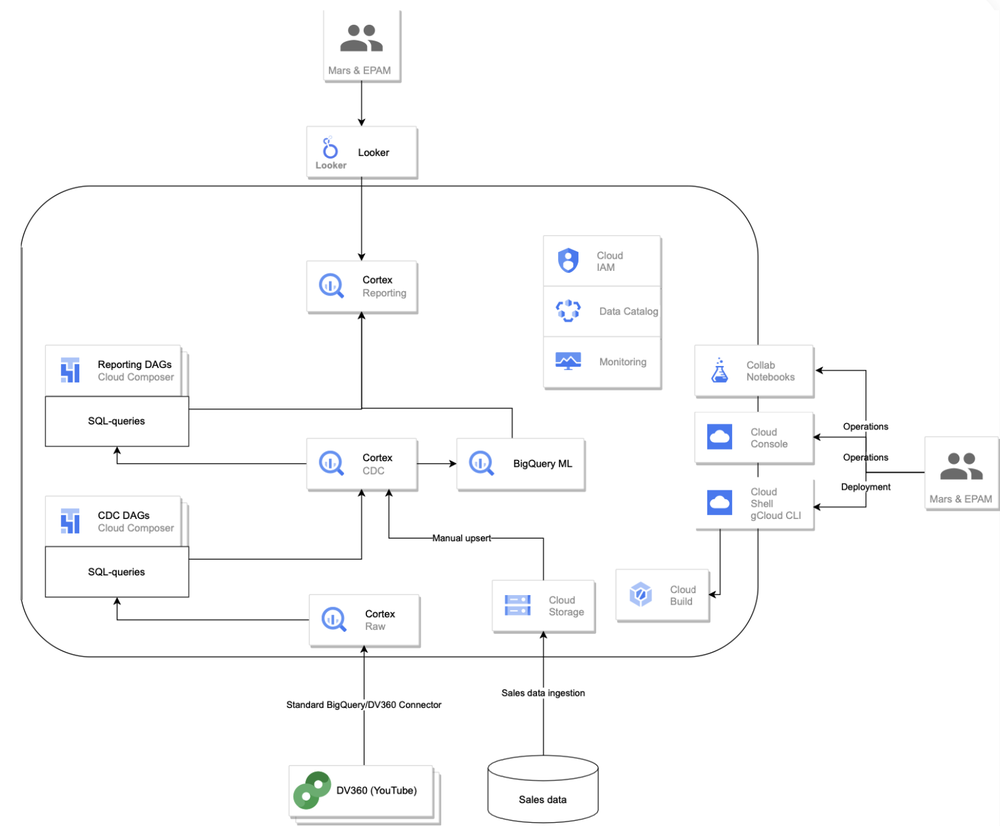Select the SQL-queries box under Reporting DAGs
Image resolution: width=1000 pixels, height=826 pixels.
point(117,421)
